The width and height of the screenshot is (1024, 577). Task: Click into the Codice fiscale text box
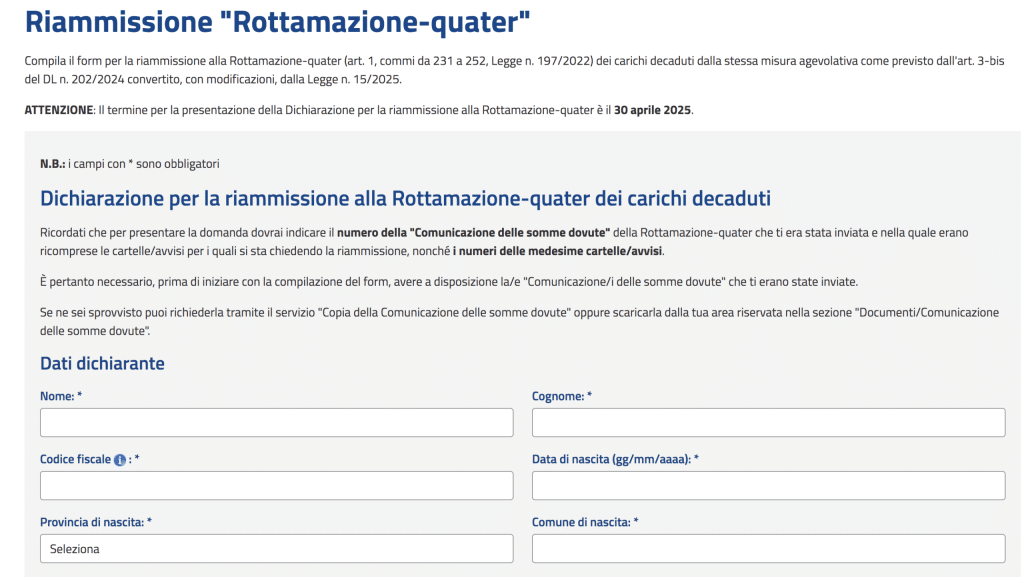(x=276, y=486)
